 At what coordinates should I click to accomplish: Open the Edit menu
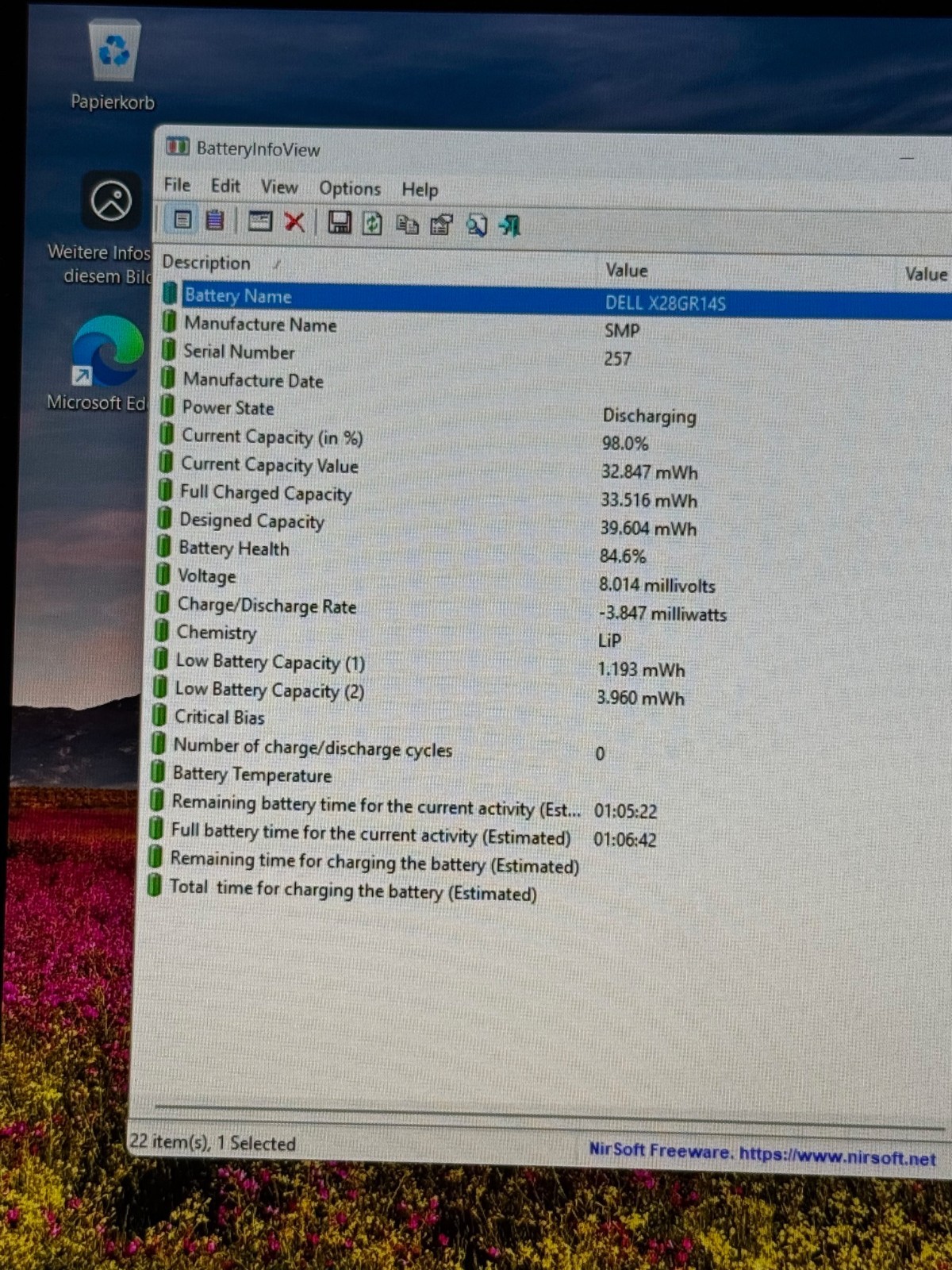(x=225, y=186)
